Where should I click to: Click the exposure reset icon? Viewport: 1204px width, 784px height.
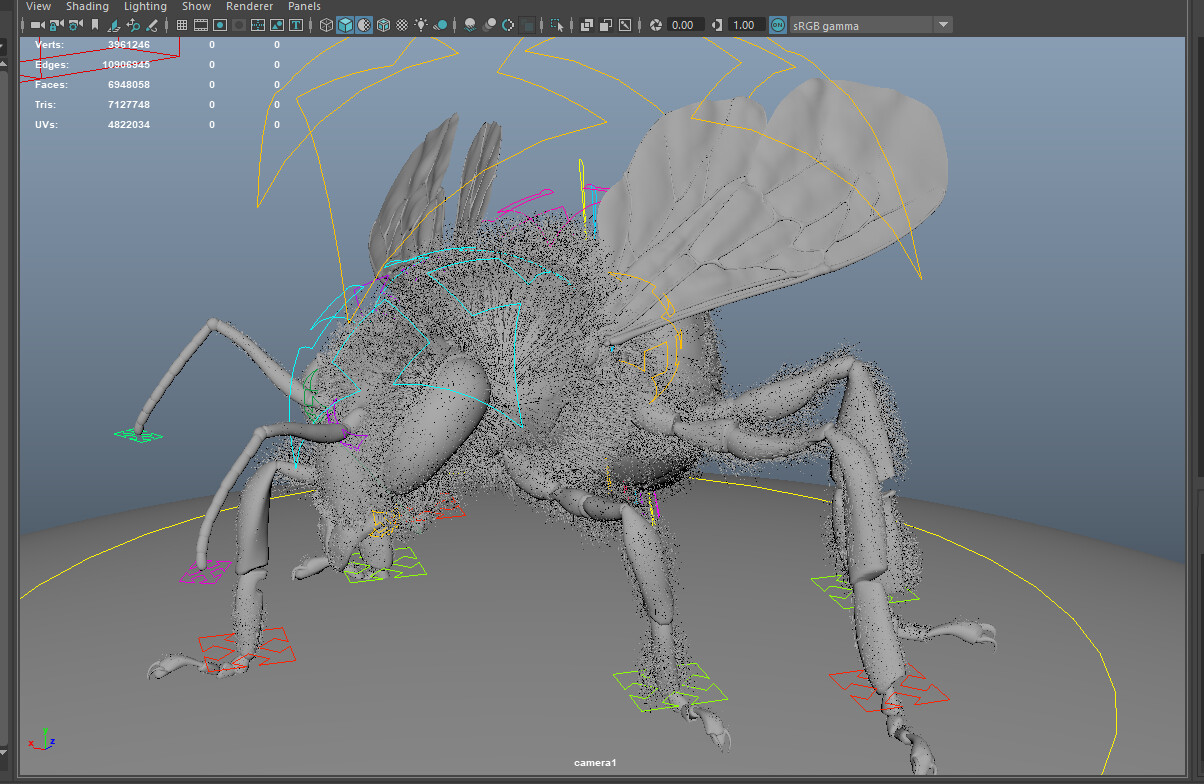pos(656,25)
